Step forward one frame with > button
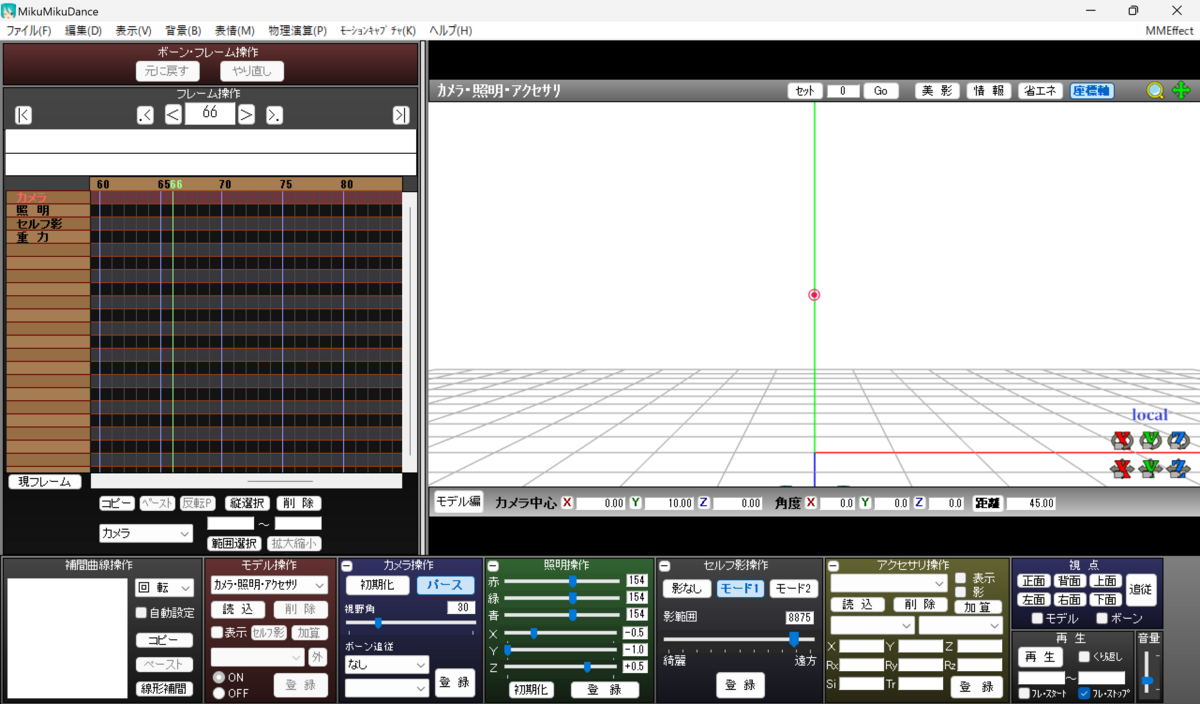This screenshot has height=704, width=1200. click(246, 115)
